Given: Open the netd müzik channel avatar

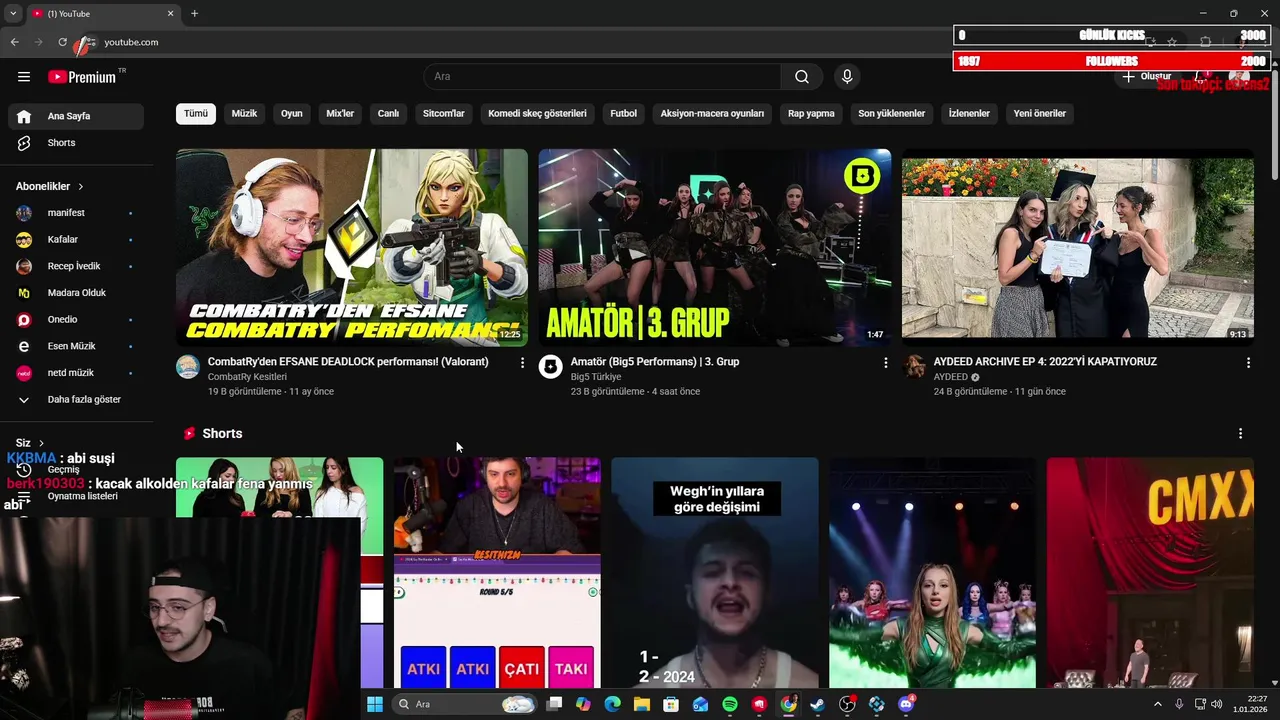Looking at the screenshot, I should click(24, 373).
